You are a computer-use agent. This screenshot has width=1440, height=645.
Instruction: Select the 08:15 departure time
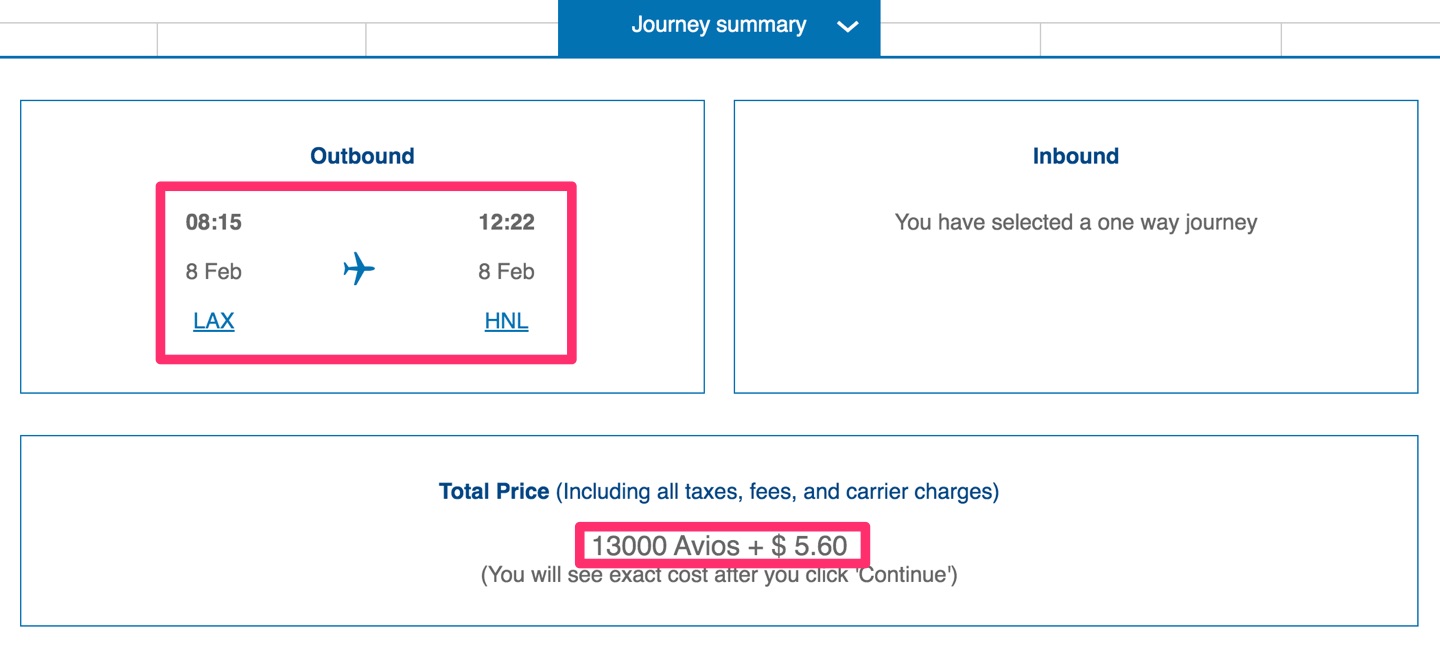[x=214, y=222]
